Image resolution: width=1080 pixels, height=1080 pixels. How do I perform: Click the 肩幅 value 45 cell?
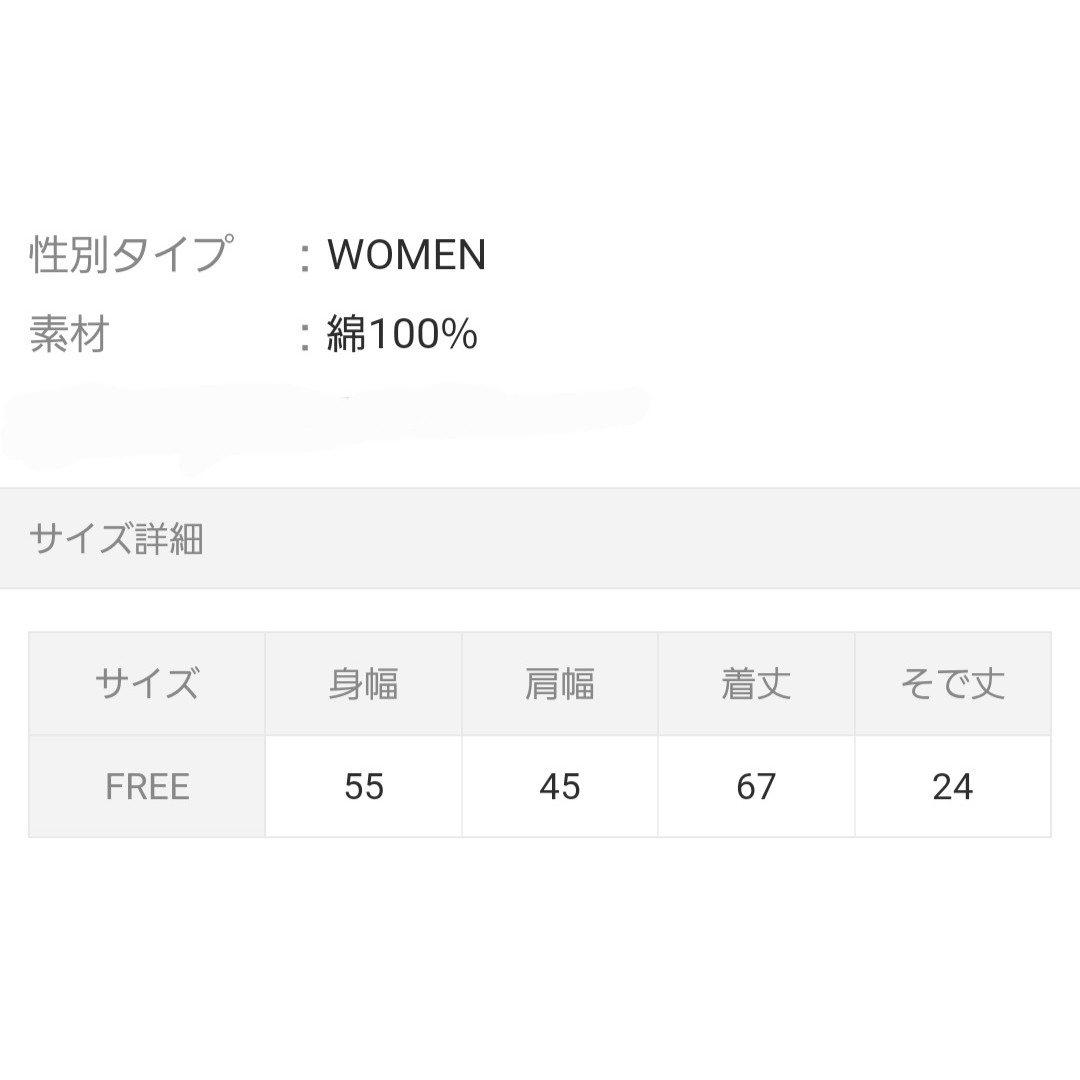[560, 786]
